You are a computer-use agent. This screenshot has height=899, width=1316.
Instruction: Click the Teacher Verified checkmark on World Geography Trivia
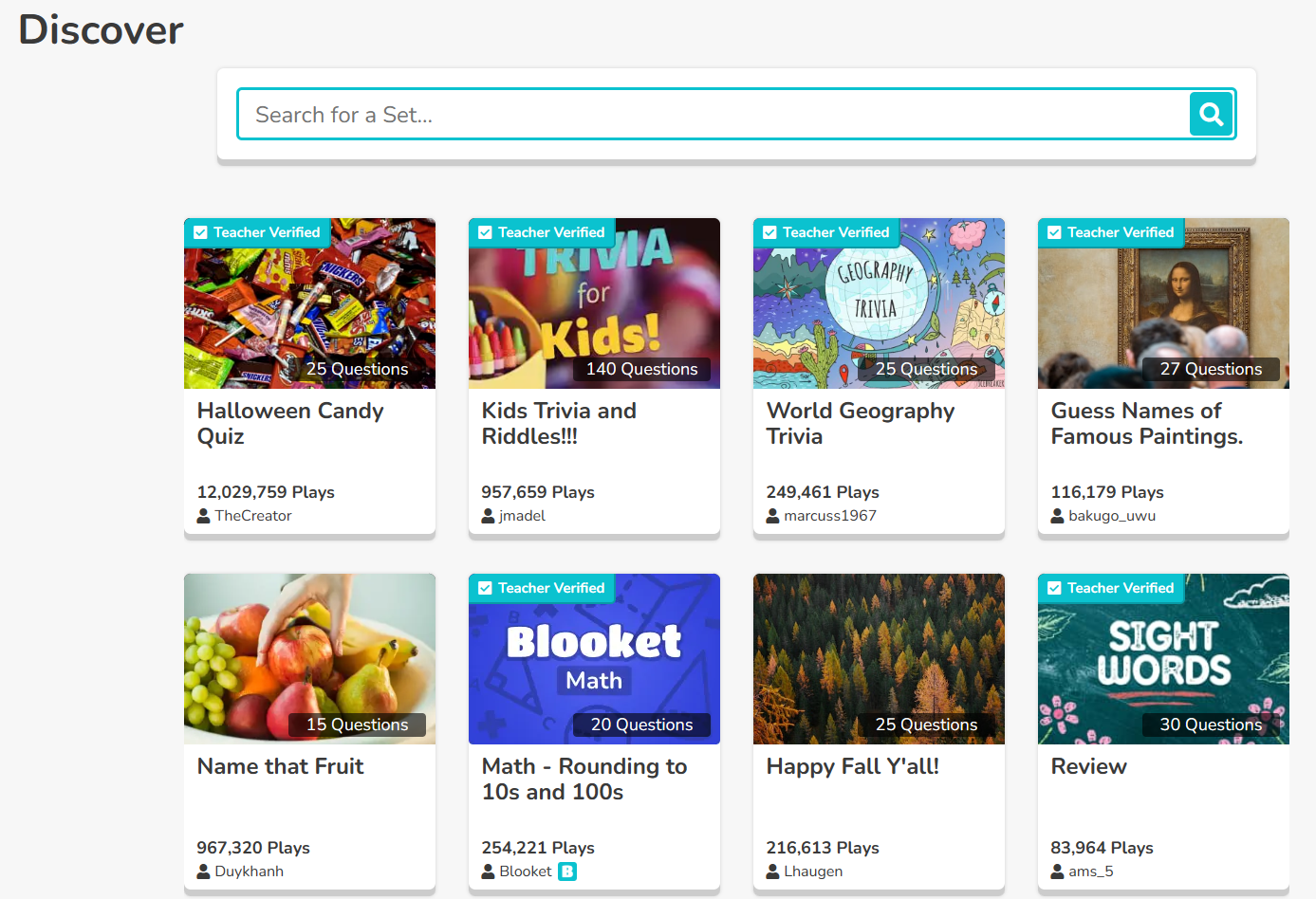click(x=770, y=232)
